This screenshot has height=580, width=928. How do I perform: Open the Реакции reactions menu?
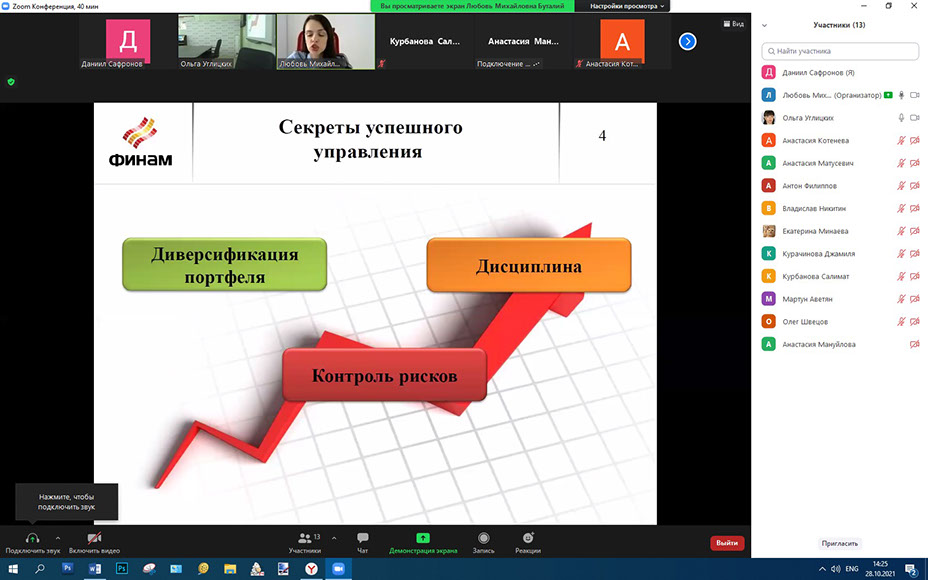[528, 539]
